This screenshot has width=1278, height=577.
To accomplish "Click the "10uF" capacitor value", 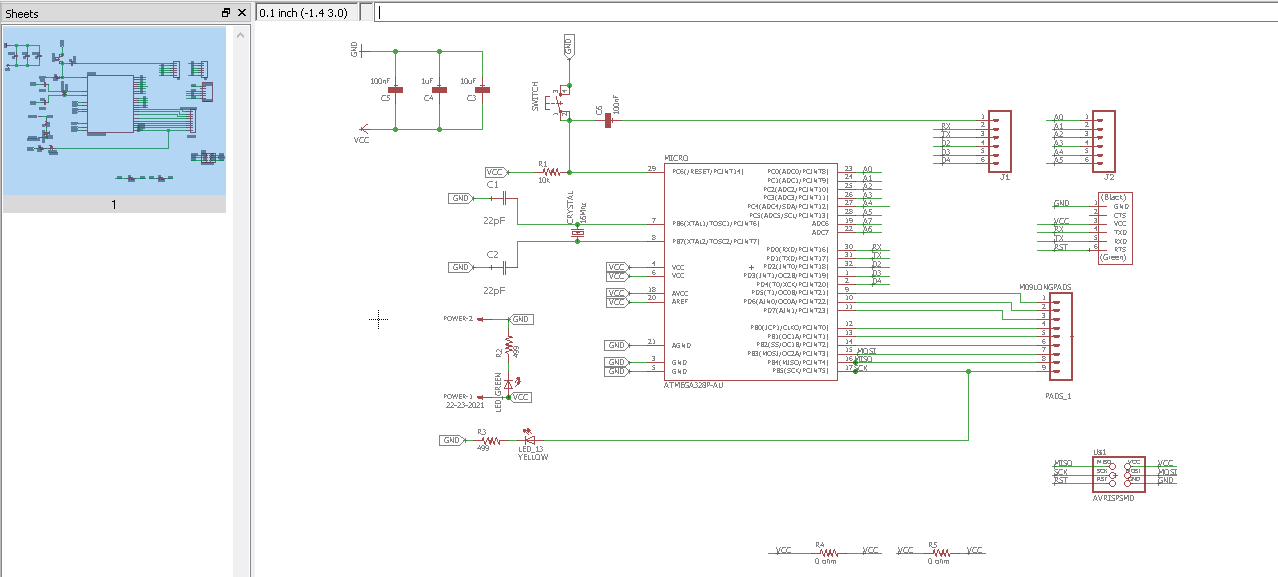I will click(x=468, y=80).
